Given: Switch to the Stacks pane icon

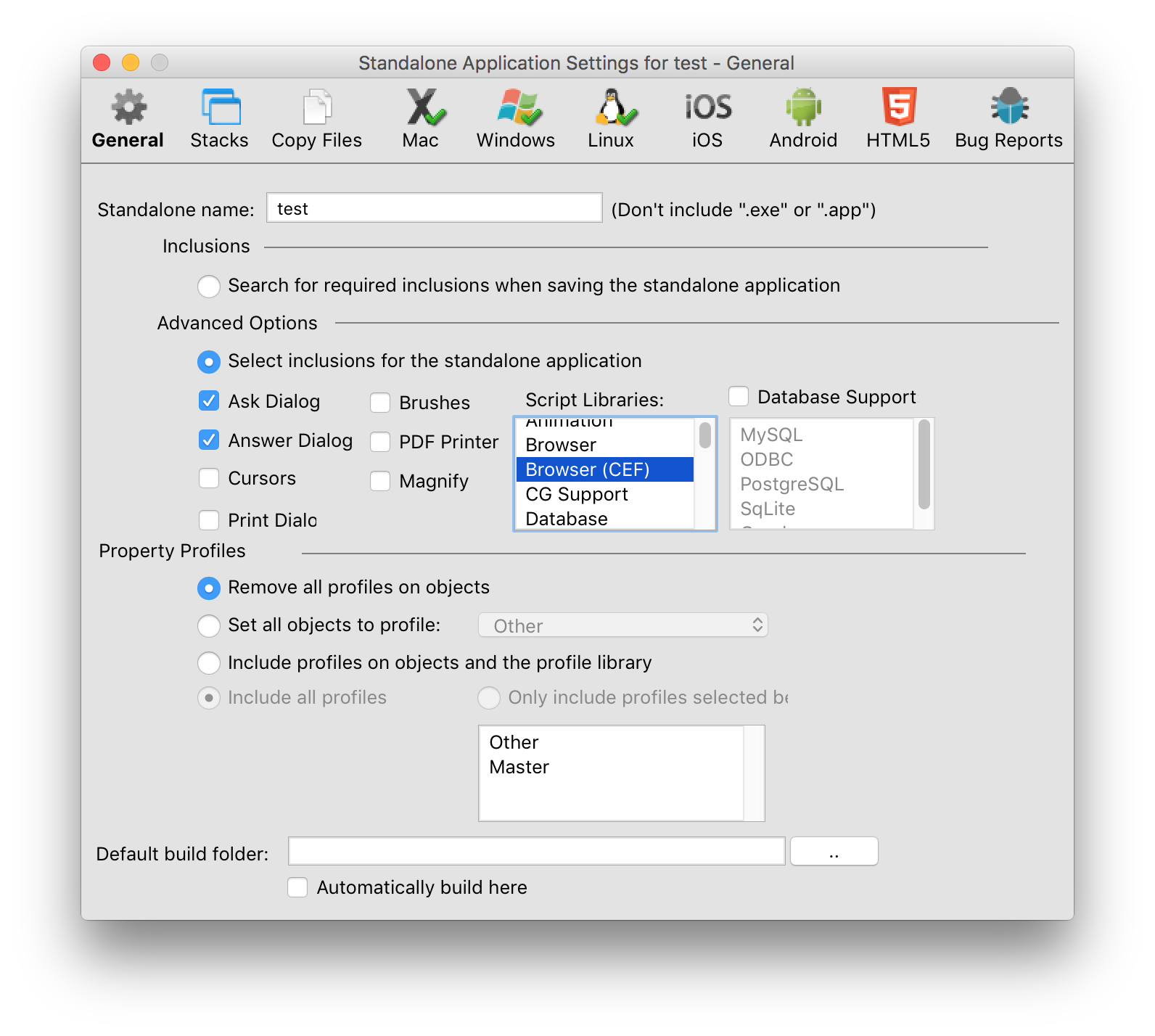Looking at the screenshot, I should [x=221, y=107].
